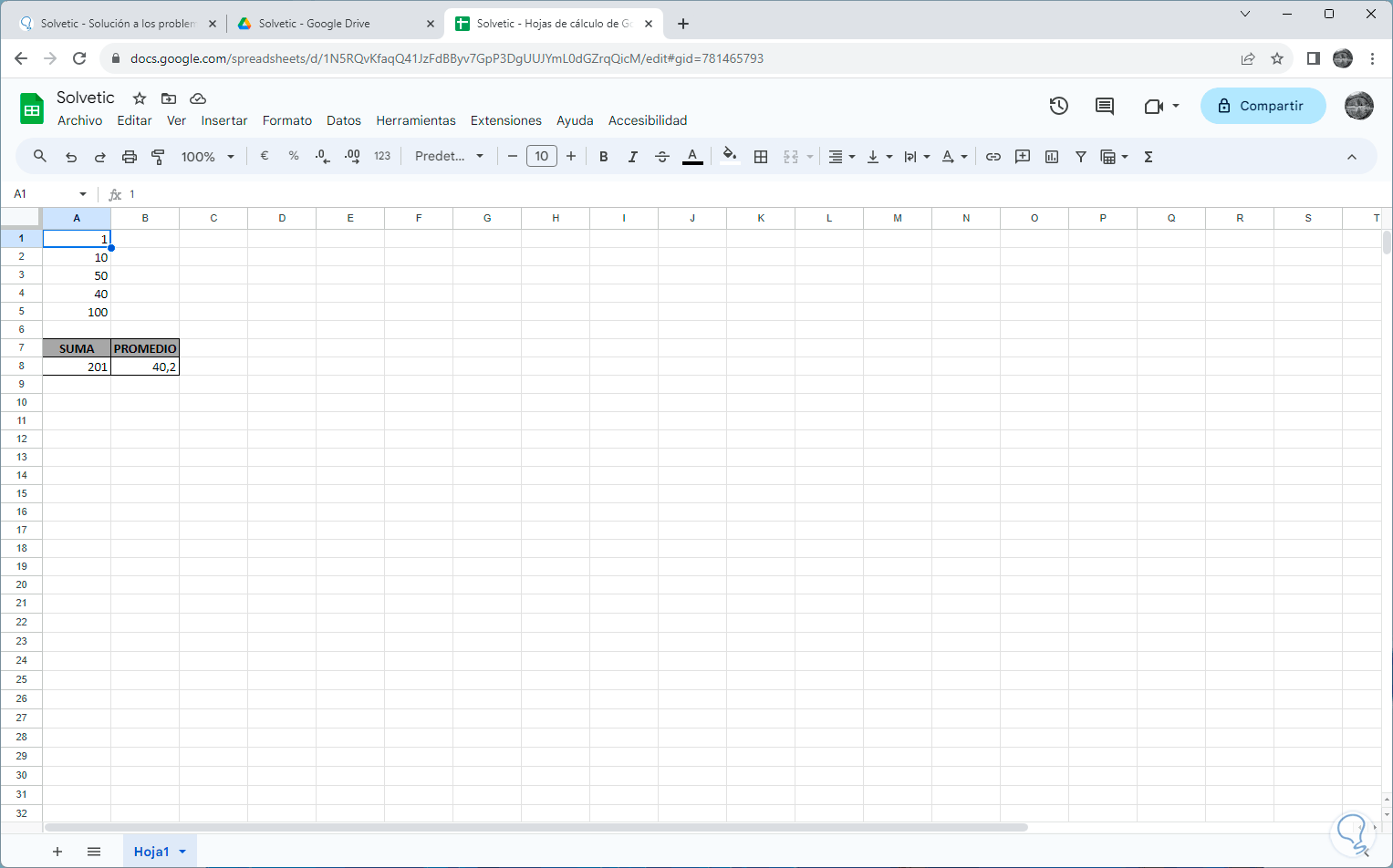Undo the last action

pyautogui.click(x=70, y=156)
